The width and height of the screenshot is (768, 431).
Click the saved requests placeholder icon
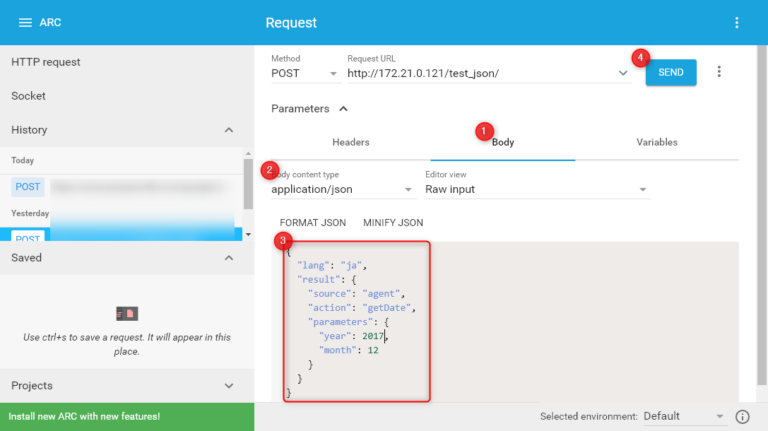click(x=127, y=314)
